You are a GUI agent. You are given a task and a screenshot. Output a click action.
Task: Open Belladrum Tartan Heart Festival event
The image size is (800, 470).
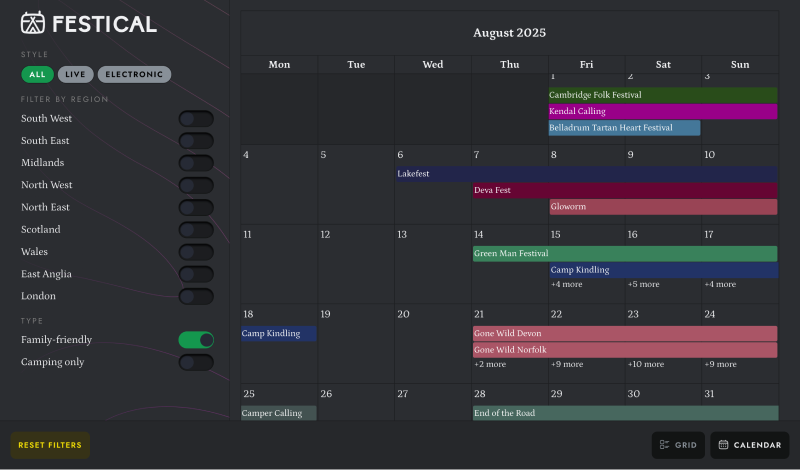pos(624,128)
